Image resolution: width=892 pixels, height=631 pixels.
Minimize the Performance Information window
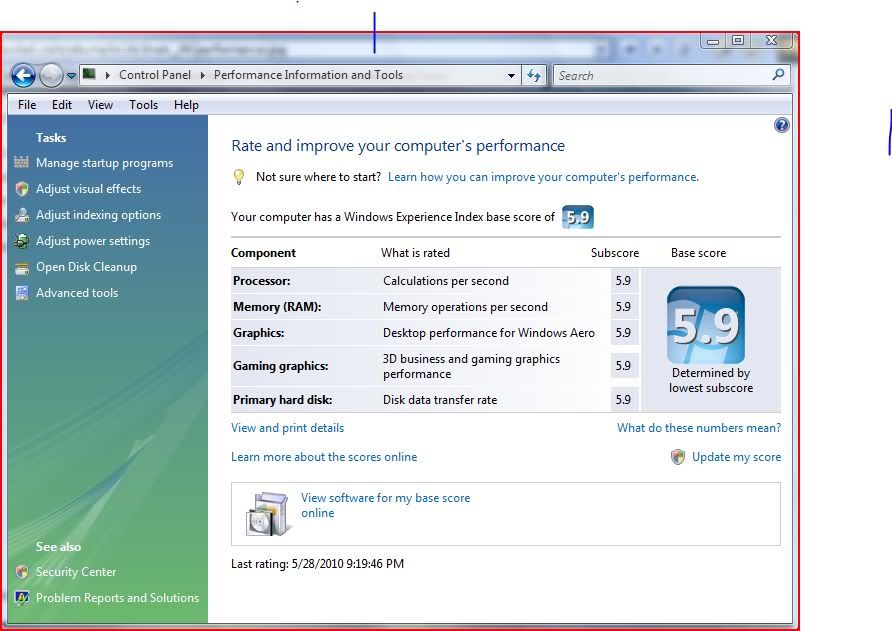coord(713,40)
